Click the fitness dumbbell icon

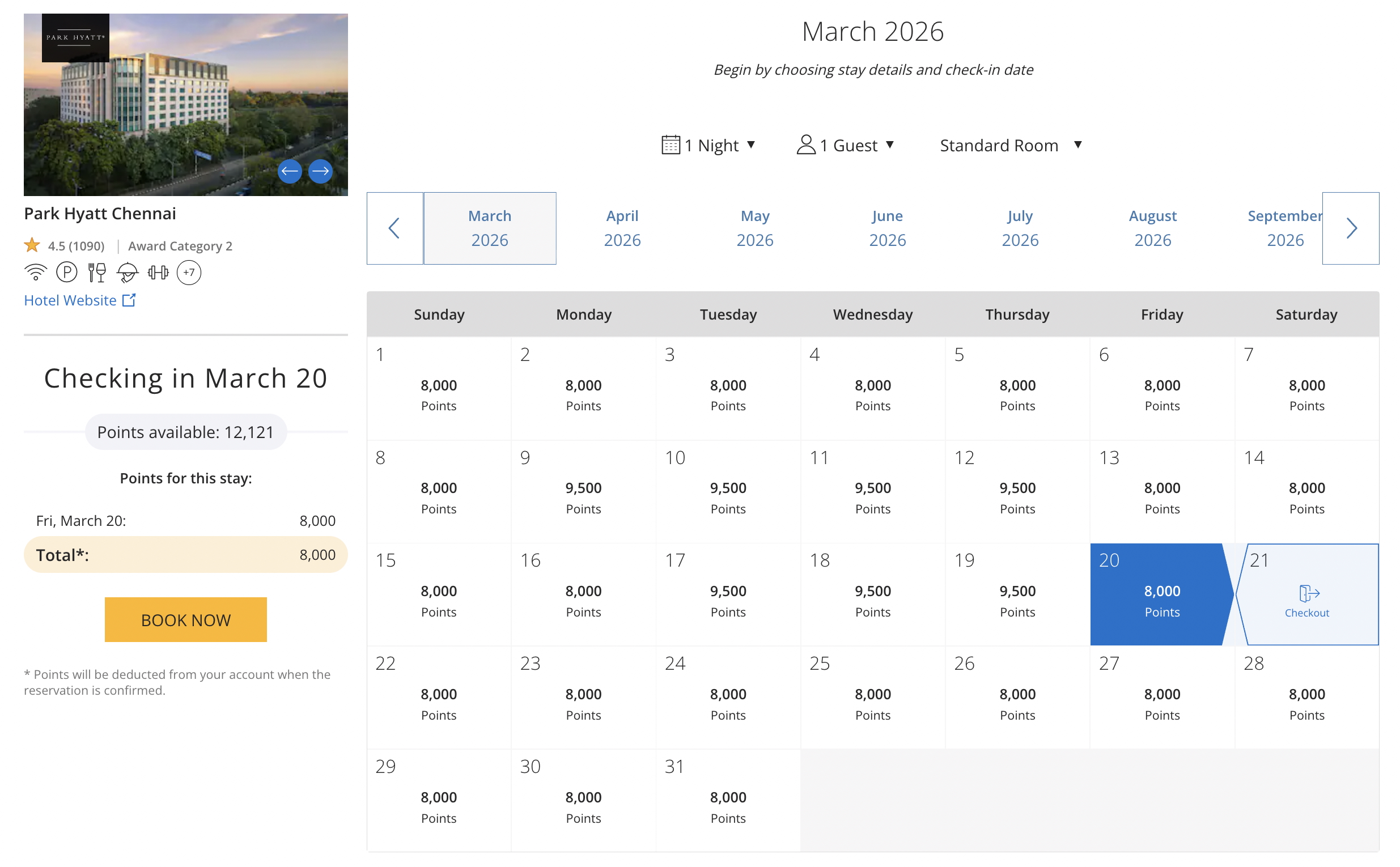pos(158,273)
